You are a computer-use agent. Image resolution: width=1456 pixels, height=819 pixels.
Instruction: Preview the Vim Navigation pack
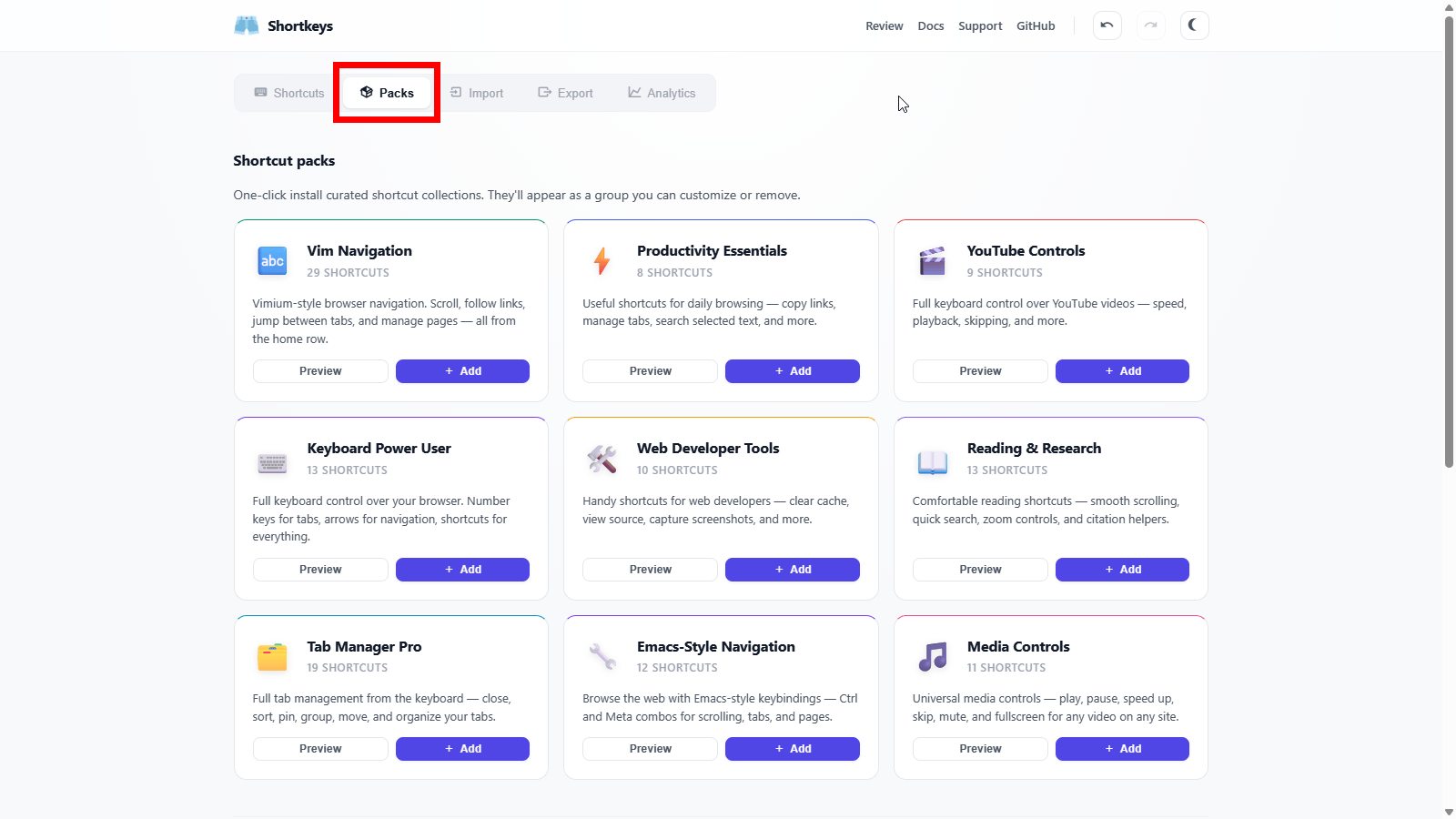pyautogui.click(x=320, y=371)
